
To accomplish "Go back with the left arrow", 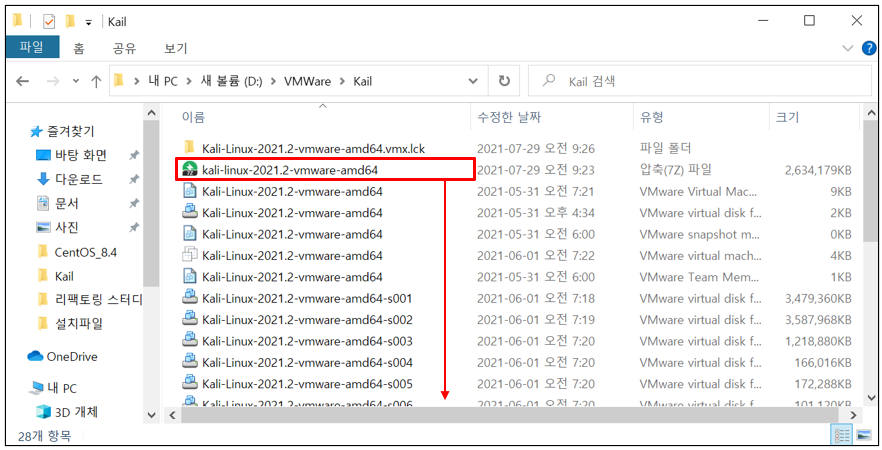I will pos(22,81).
